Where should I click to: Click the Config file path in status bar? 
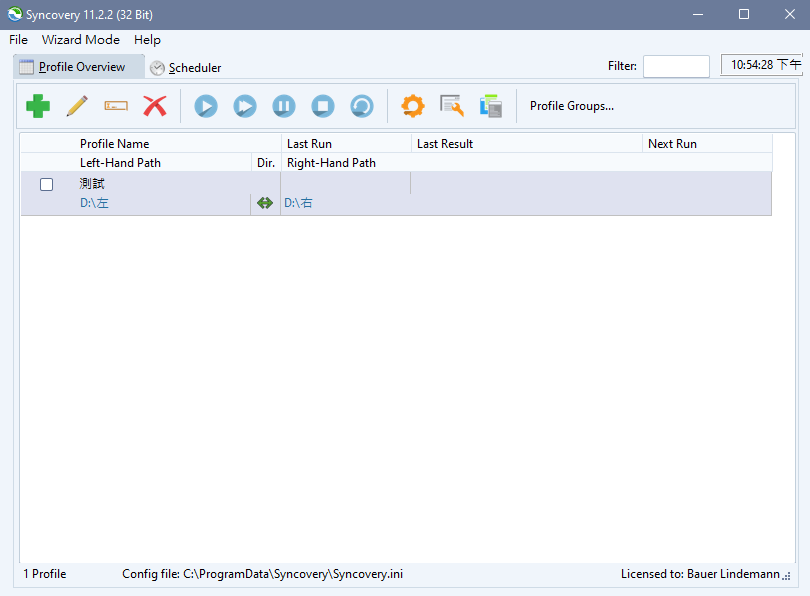point(262,574)
